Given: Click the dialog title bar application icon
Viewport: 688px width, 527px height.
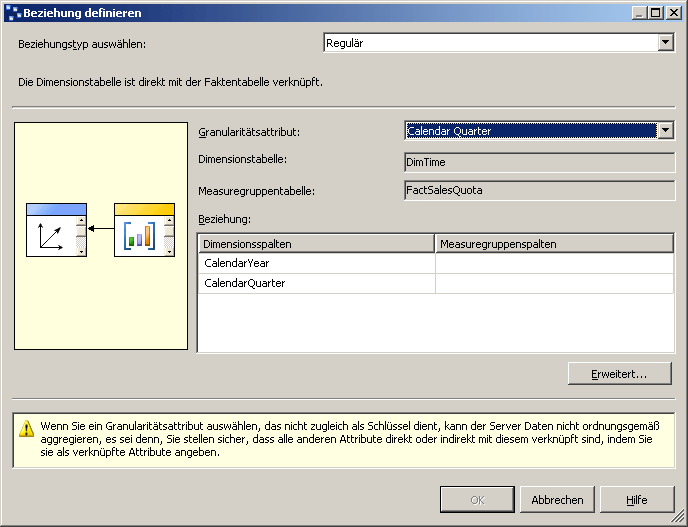Looking at the screenshot, I should click(x=14, y=13).
